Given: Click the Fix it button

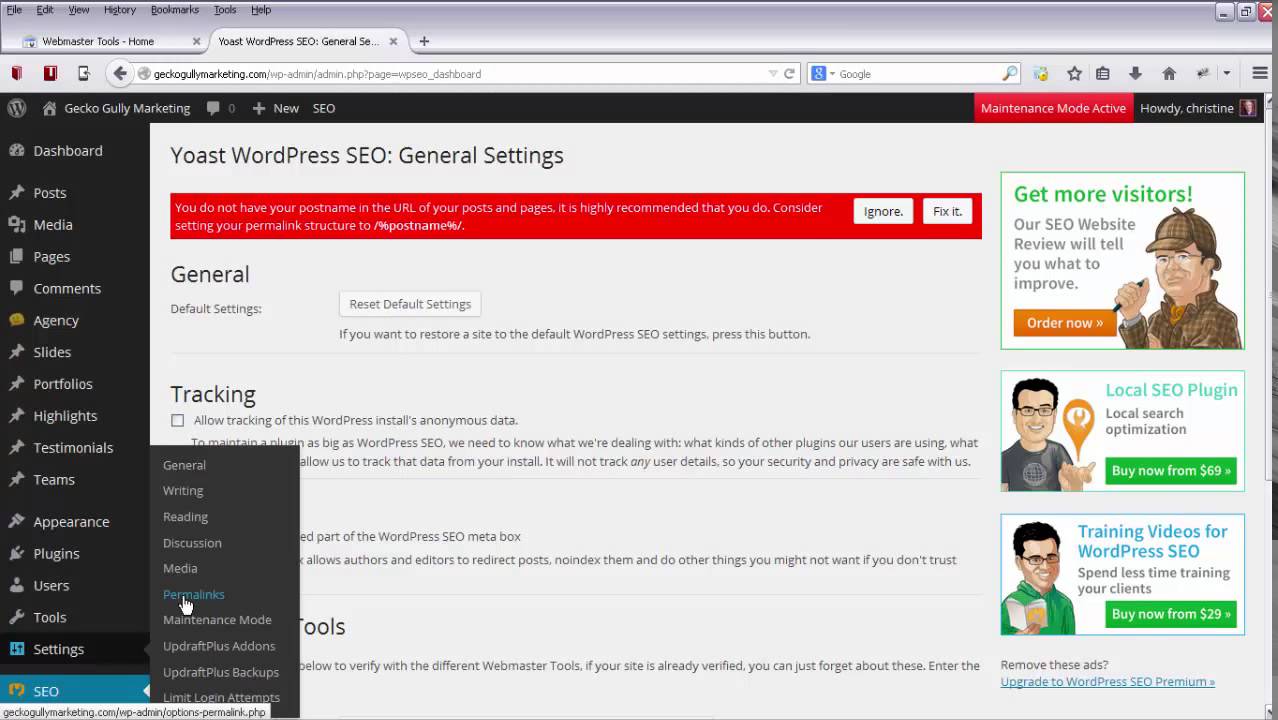Looking at the screenshot, I should point(947,211).
